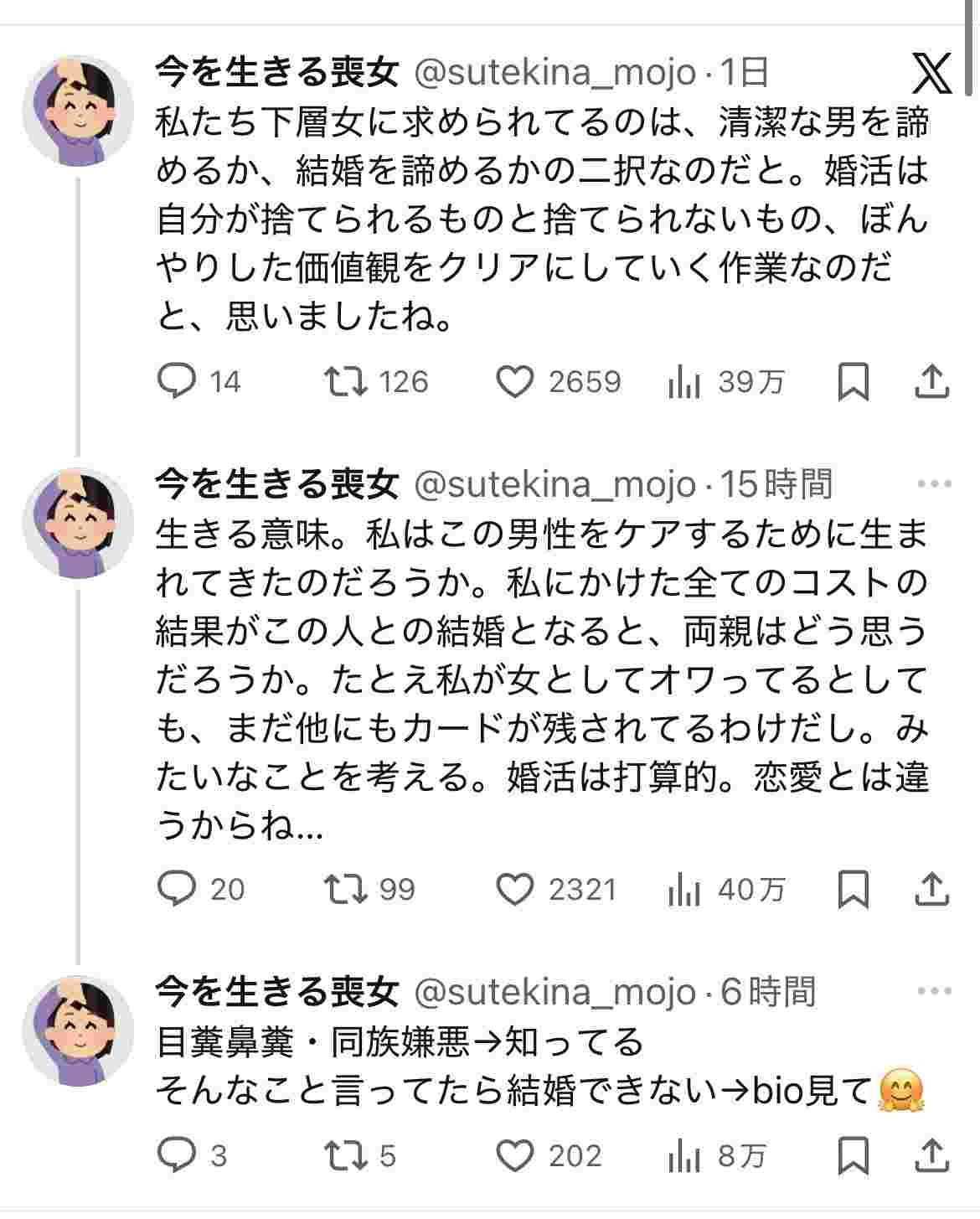The image size is (980, 1219).
Task: Click the X logo icon
Action: pos(931,73)
